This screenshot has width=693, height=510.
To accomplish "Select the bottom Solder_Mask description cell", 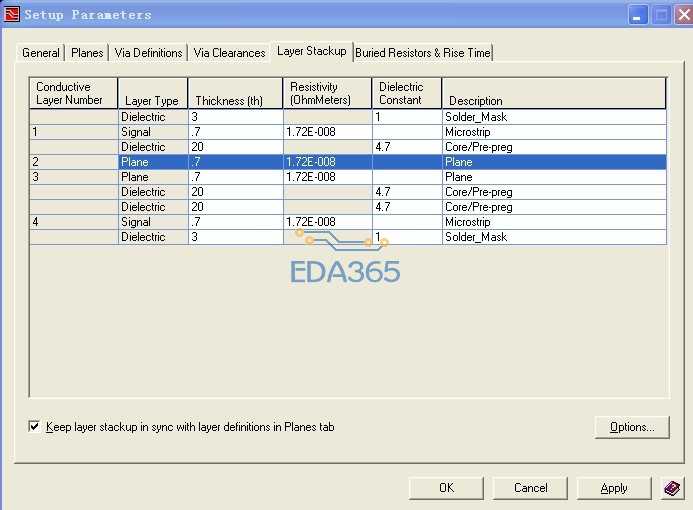I will click(x=554, y=237).
